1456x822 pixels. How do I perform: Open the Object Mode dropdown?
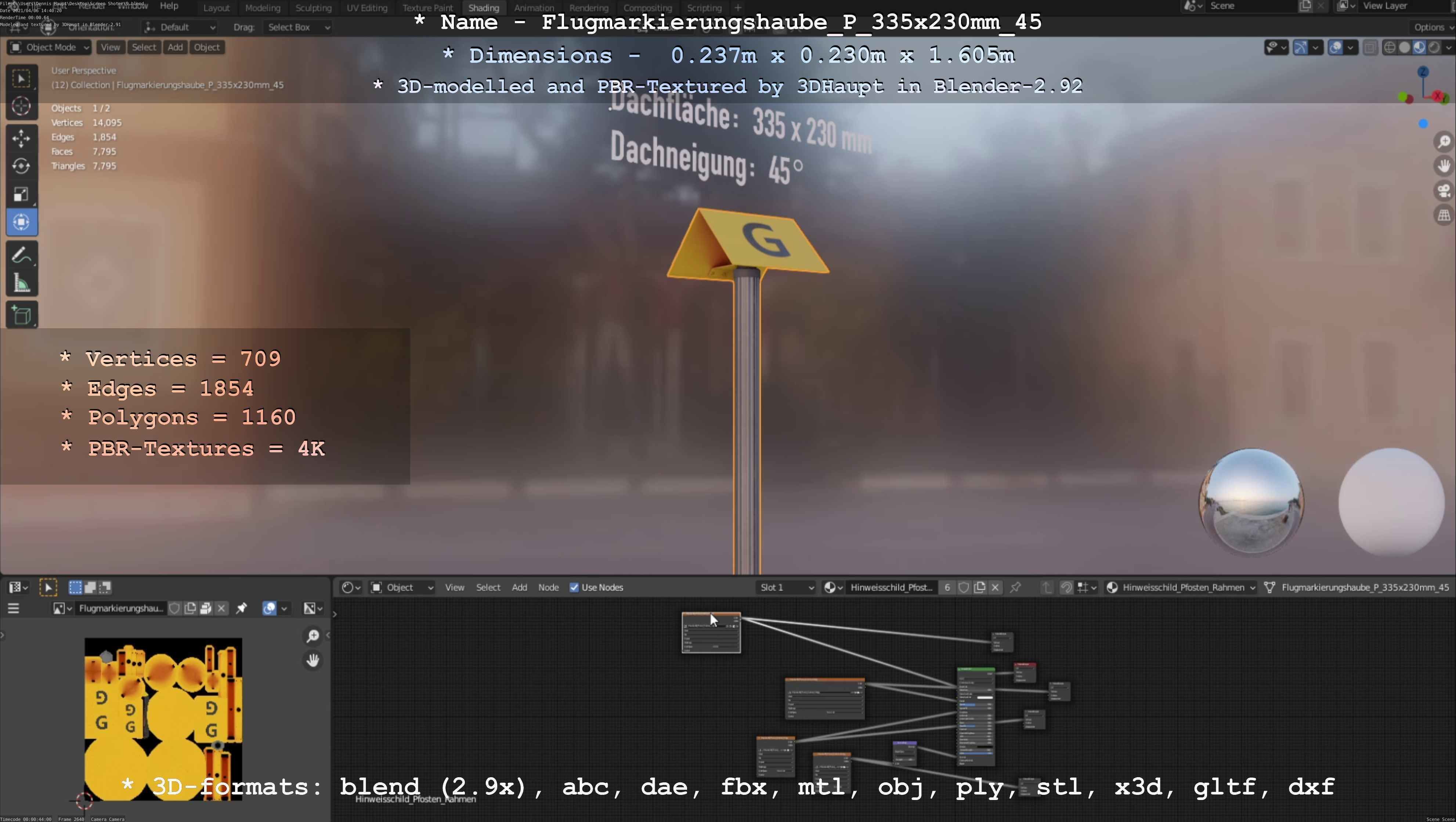point(50,47)
